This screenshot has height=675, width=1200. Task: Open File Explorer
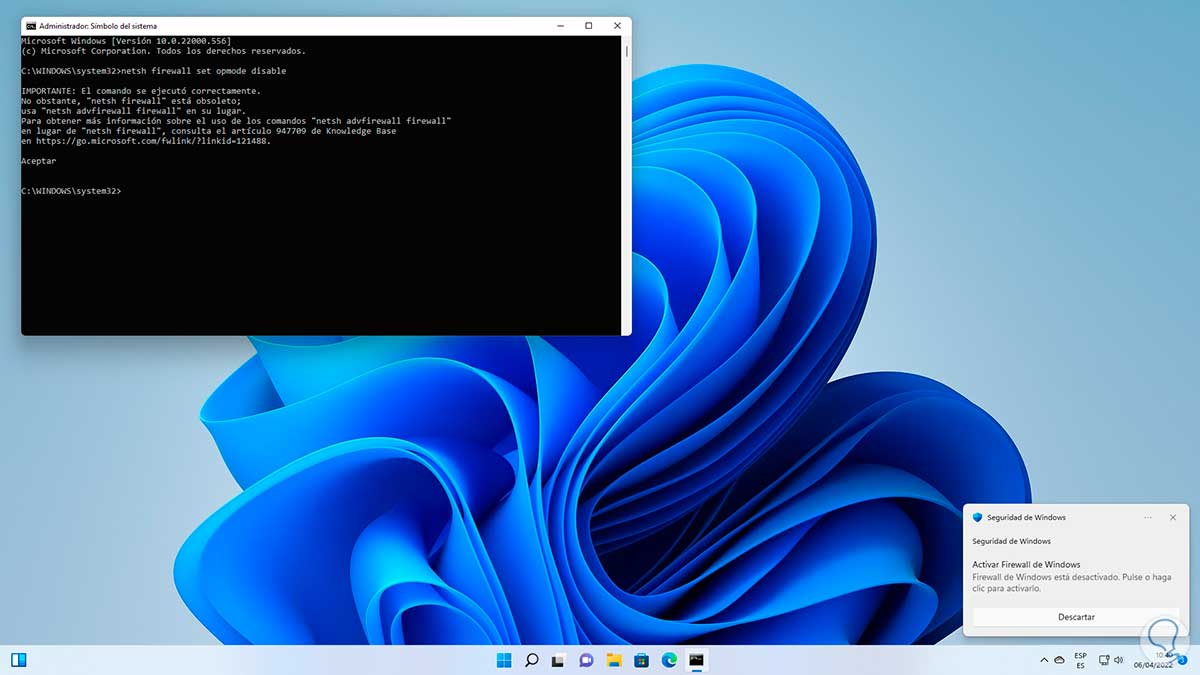coord(613,660)
